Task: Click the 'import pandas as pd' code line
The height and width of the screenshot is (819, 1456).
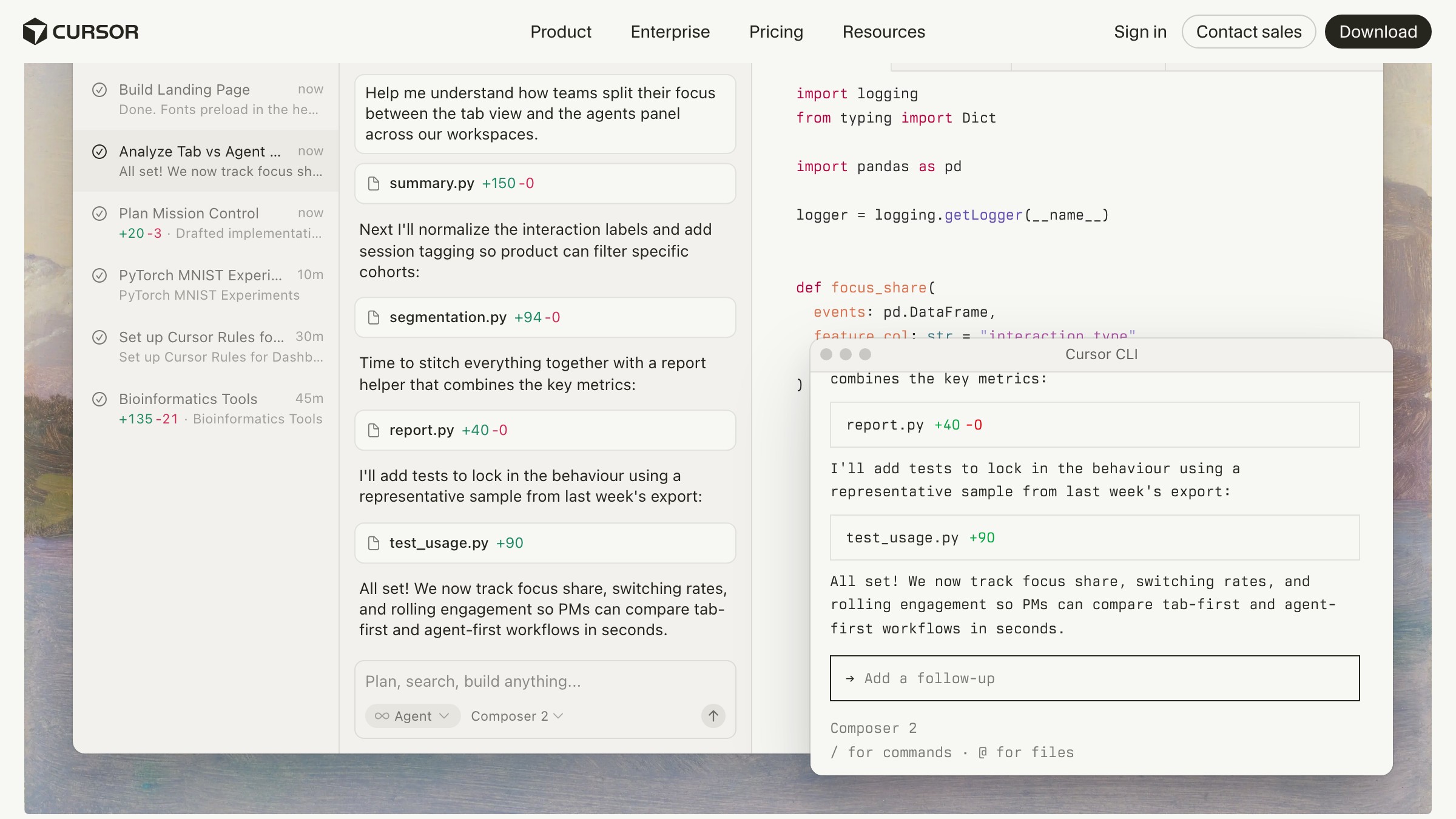Action: [x=878, y=166]
